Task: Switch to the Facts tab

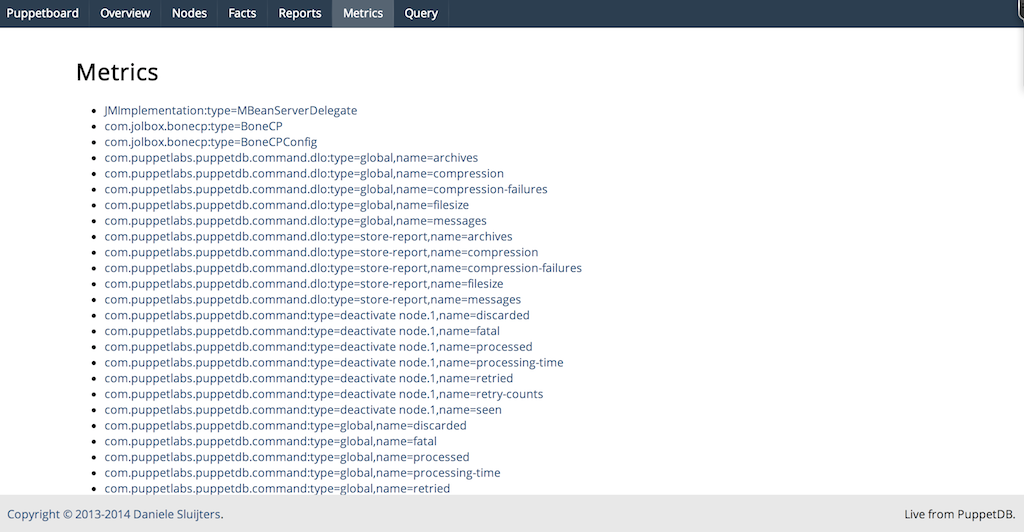Action: (242, 13)
